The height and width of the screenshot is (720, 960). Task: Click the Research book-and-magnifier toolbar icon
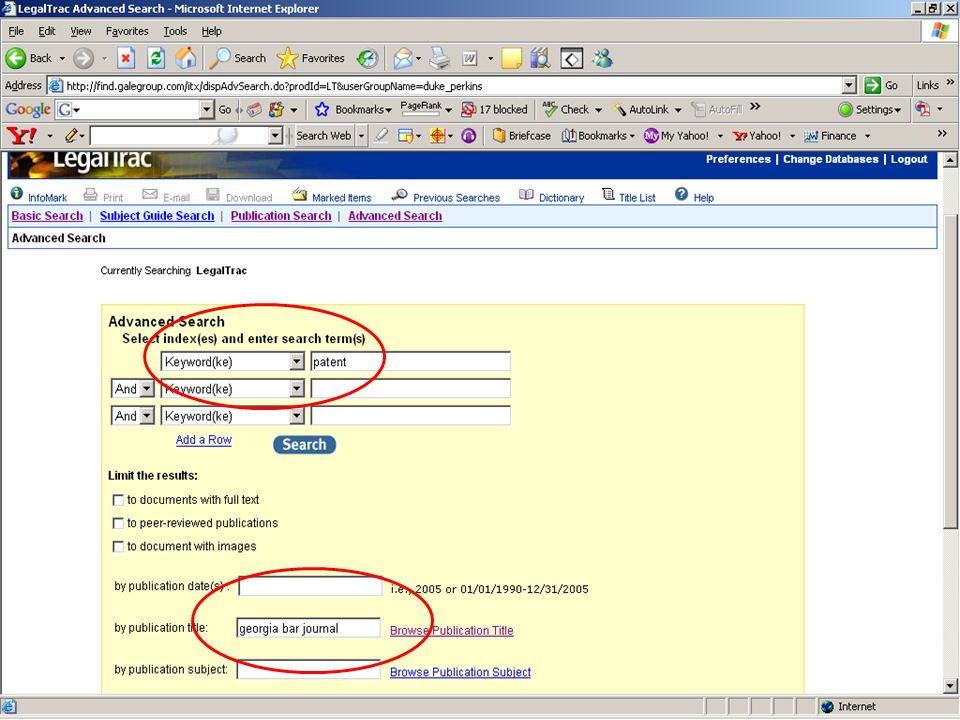(x=541, y=58)
